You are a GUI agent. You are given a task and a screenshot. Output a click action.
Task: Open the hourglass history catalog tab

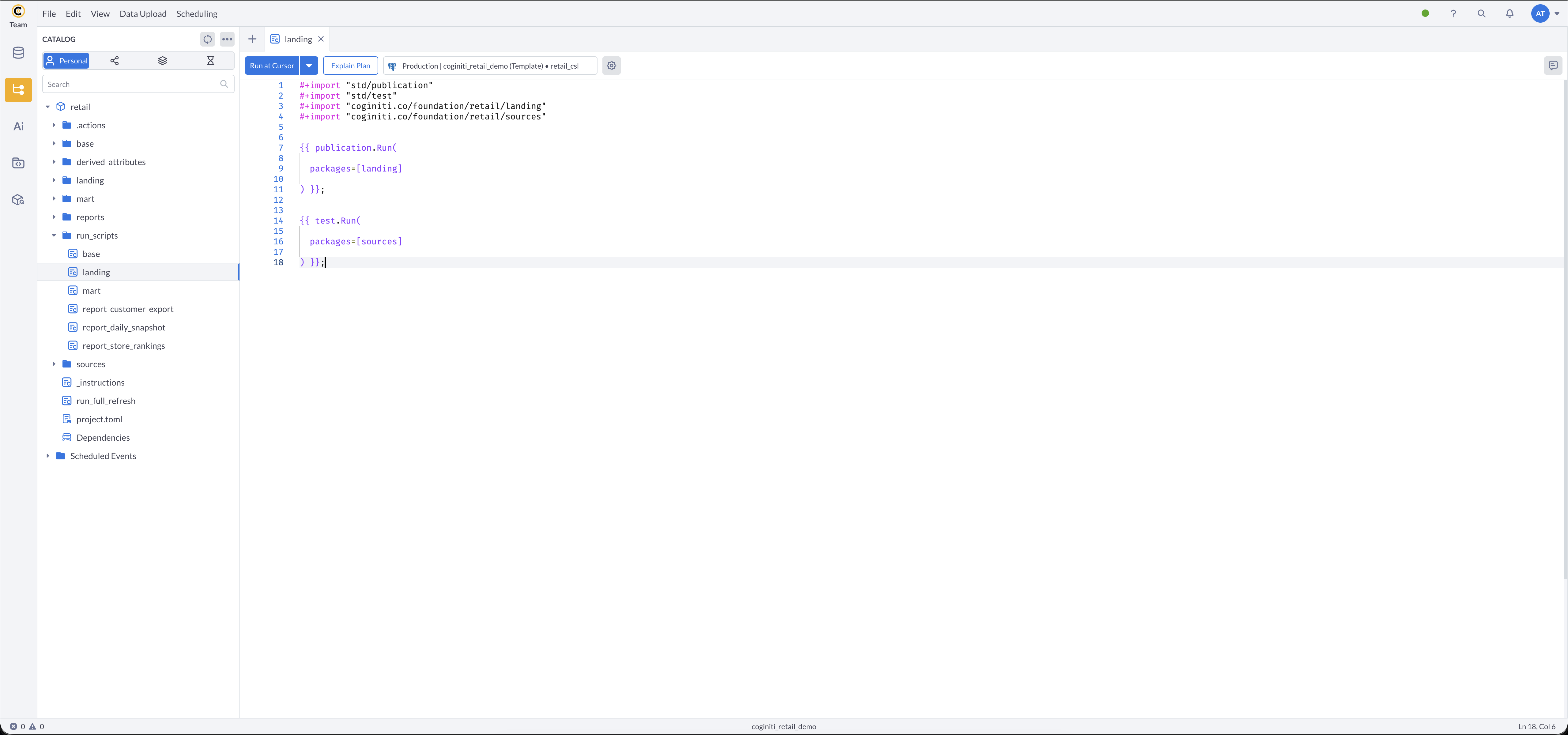coord(211,61)
